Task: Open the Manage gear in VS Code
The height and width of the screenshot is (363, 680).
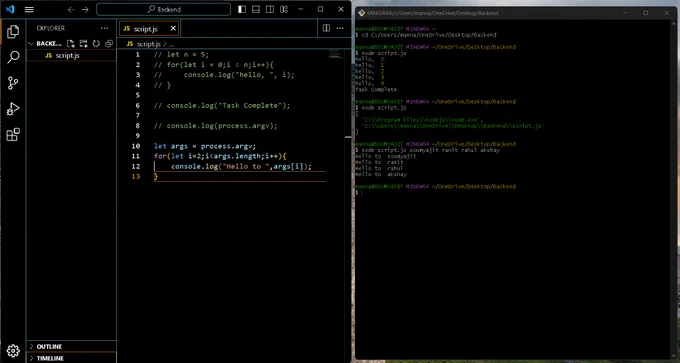Action: click(x=13, y=350)
